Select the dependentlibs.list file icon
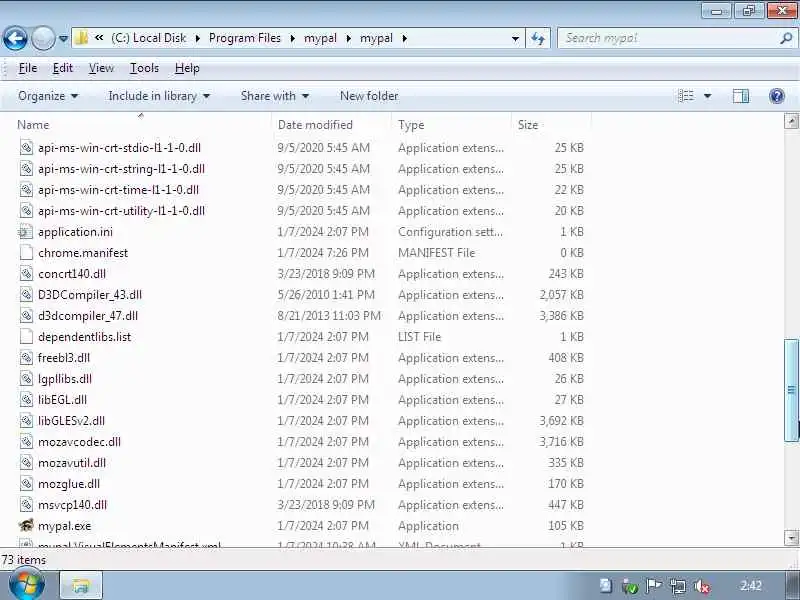800x600 pixels. tap(26, 336)
